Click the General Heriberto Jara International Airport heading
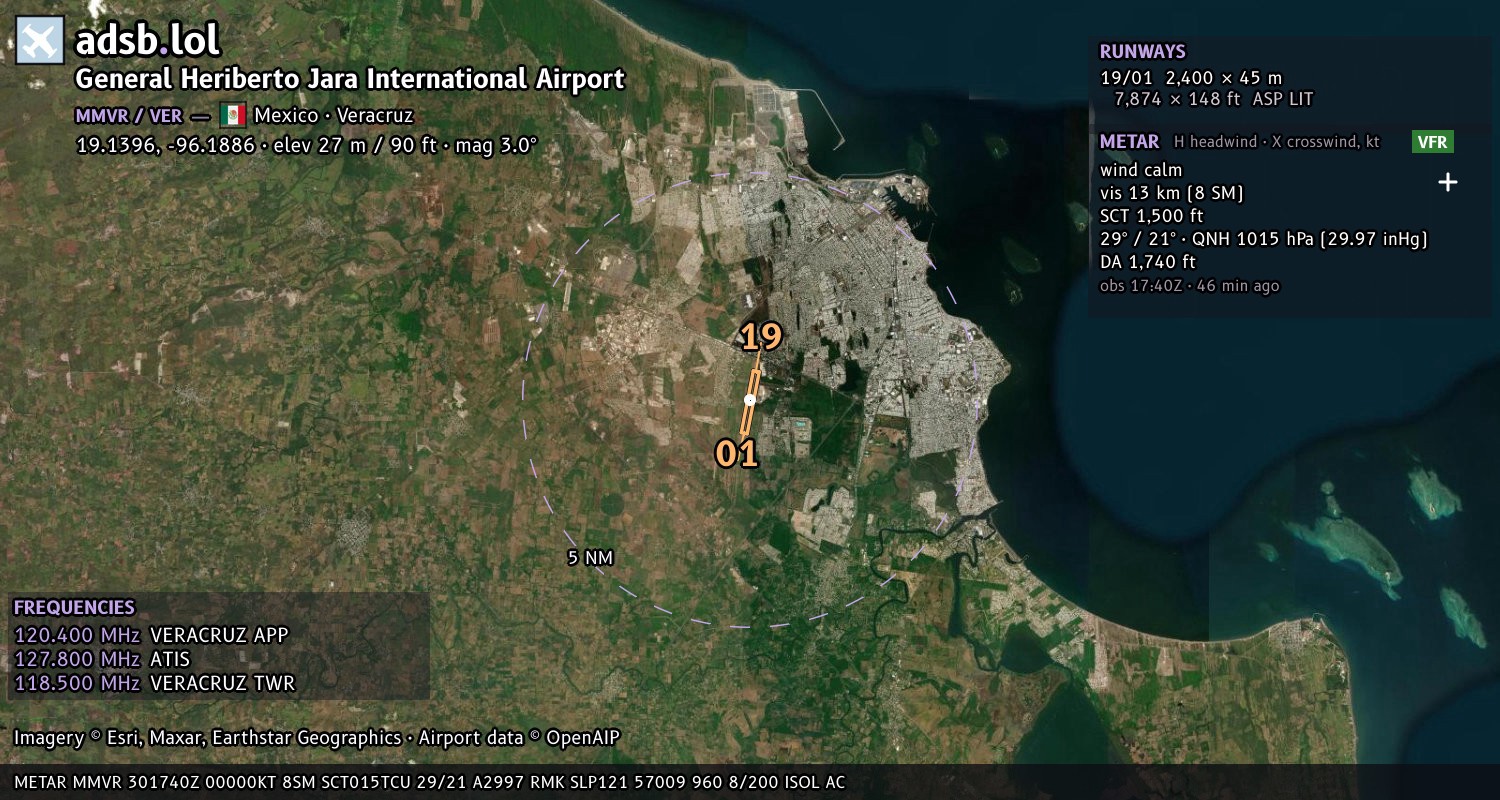 [350, 79]
